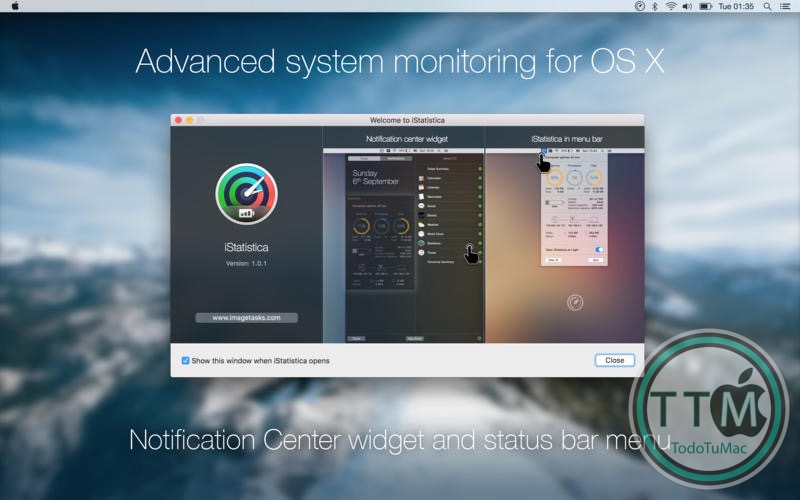This screenshot has height=500, width=800.
Task: Open the Bluetooth status menu
Action: [655, 6]
